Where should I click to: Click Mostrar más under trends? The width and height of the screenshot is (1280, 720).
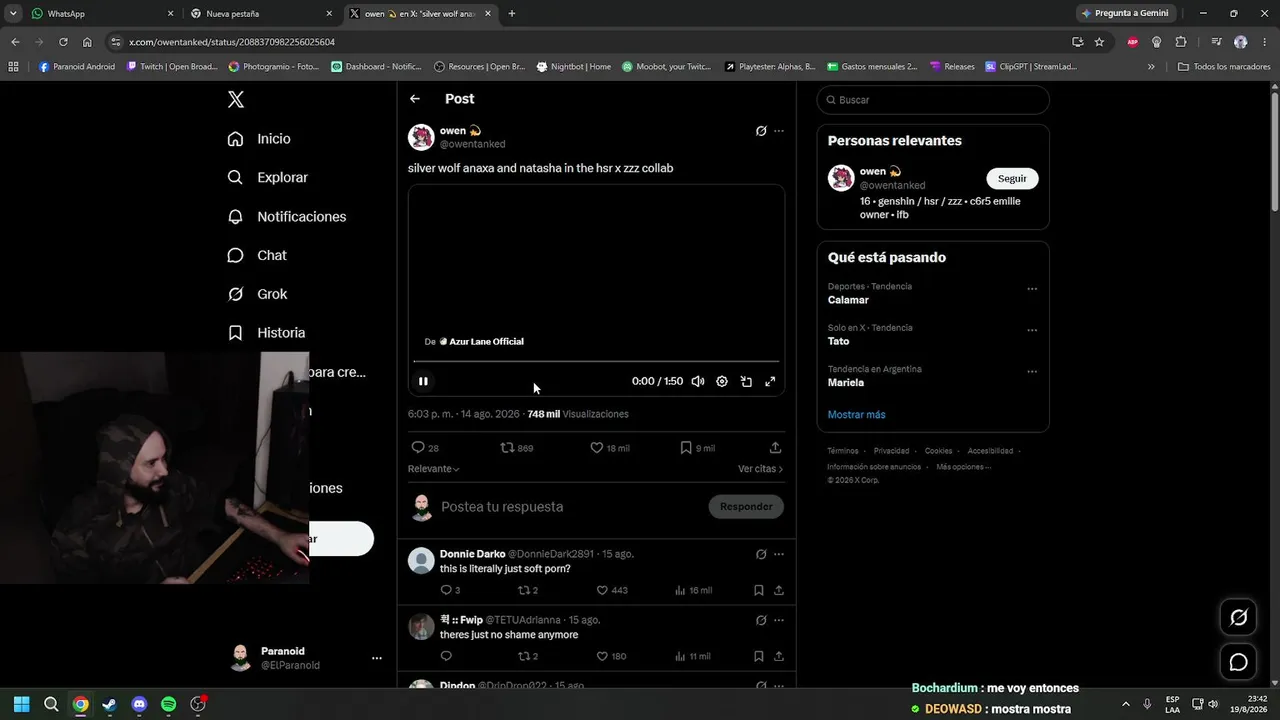point(857,414)
